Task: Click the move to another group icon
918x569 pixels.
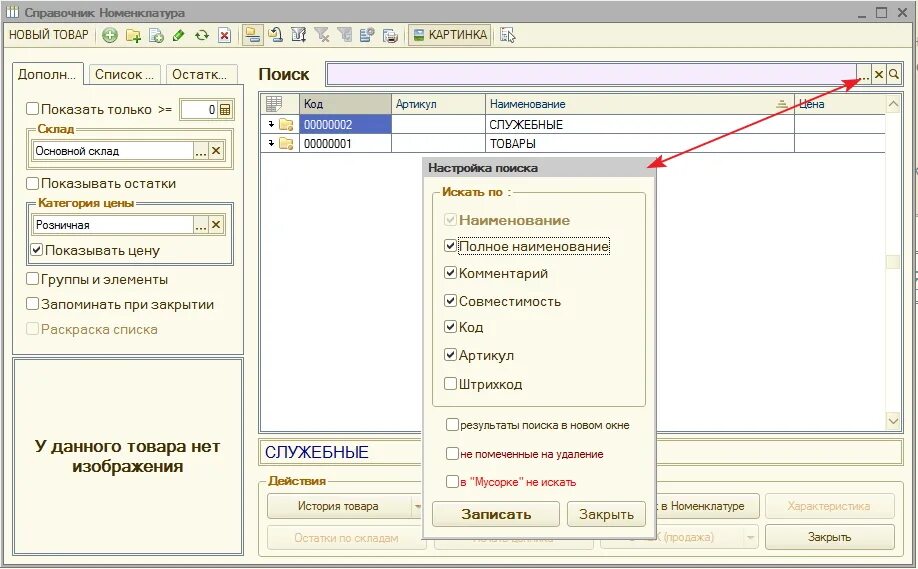Action: click(x=276, y=35)
